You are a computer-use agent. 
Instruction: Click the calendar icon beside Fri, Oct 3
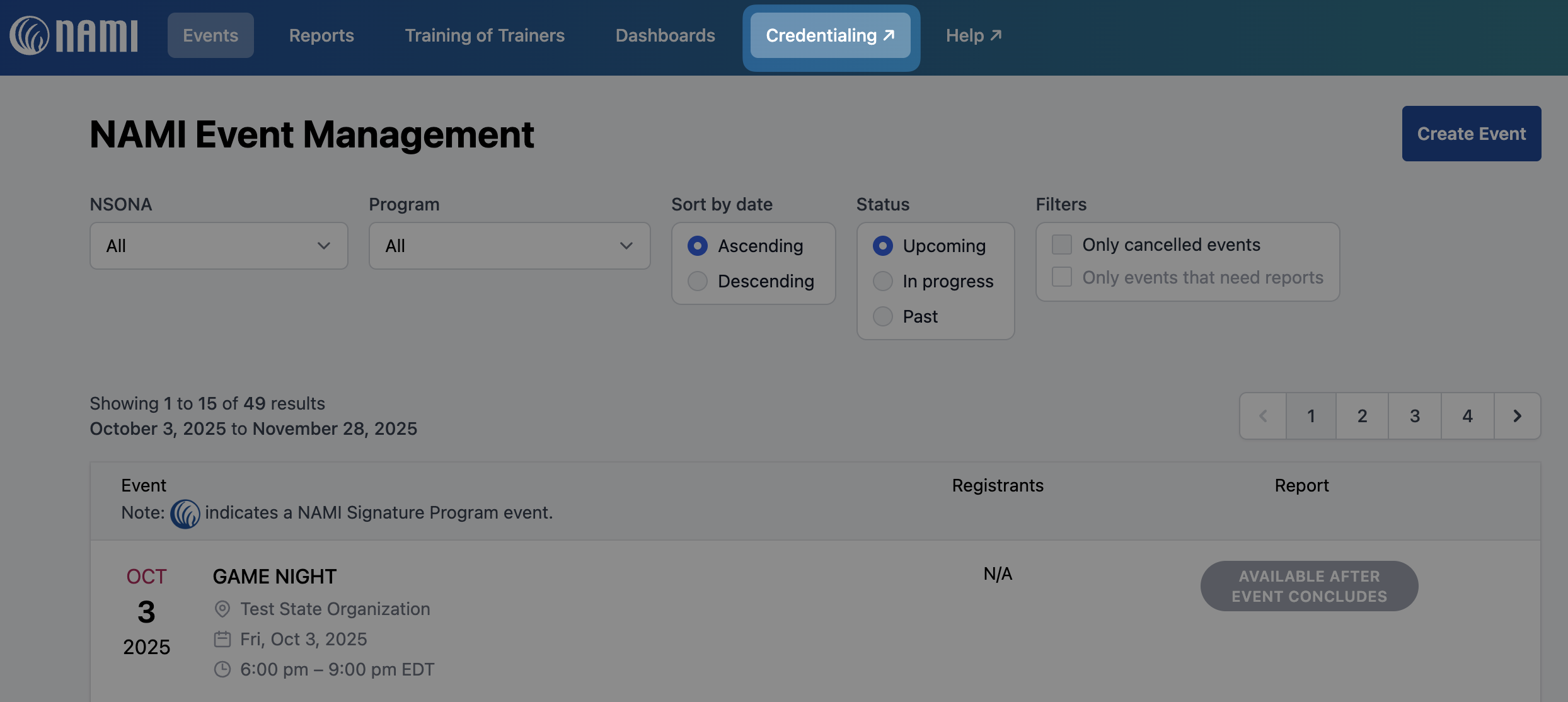click(x=222, y=639)
